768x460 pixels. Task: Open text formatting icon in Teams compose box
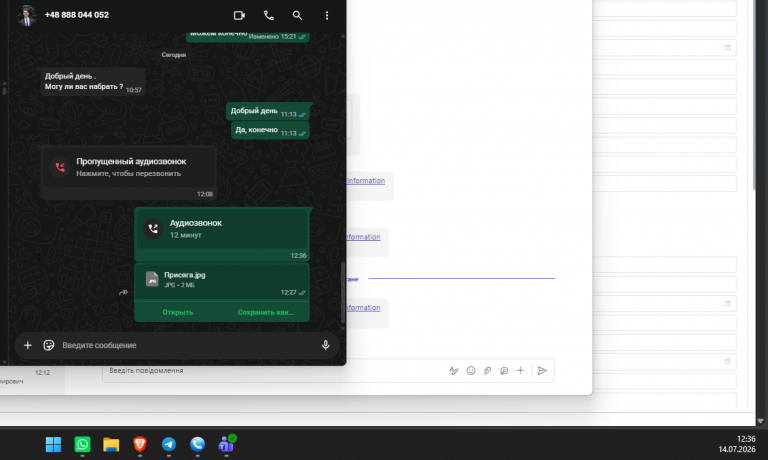[454, 371]
